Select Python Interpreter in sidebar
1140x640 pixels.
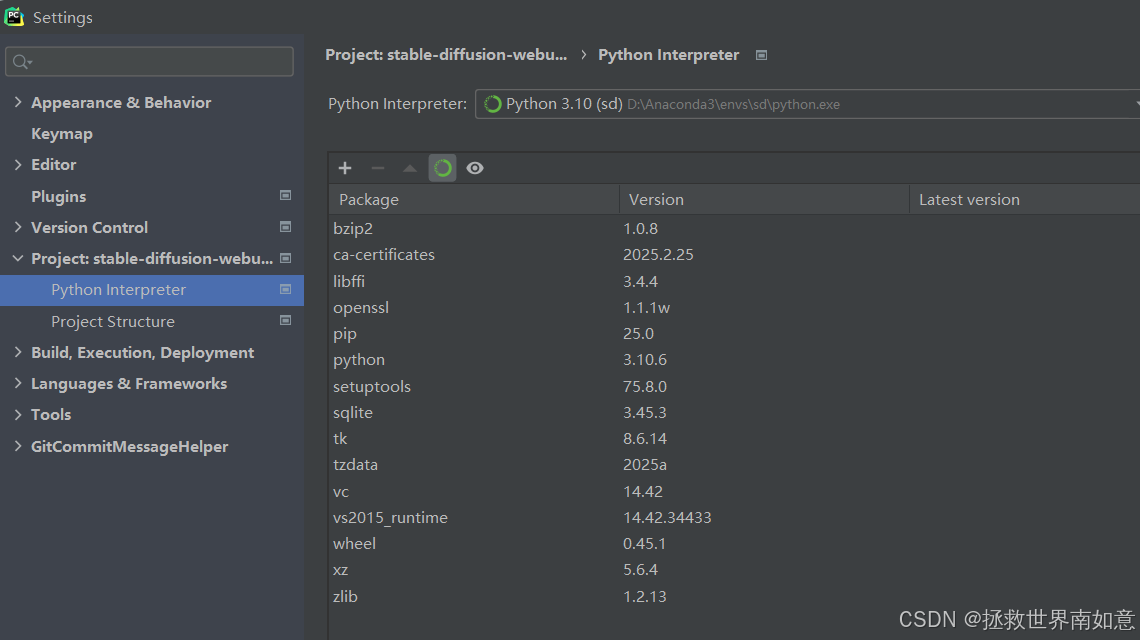pyautogui.click(x=152, y=289)
